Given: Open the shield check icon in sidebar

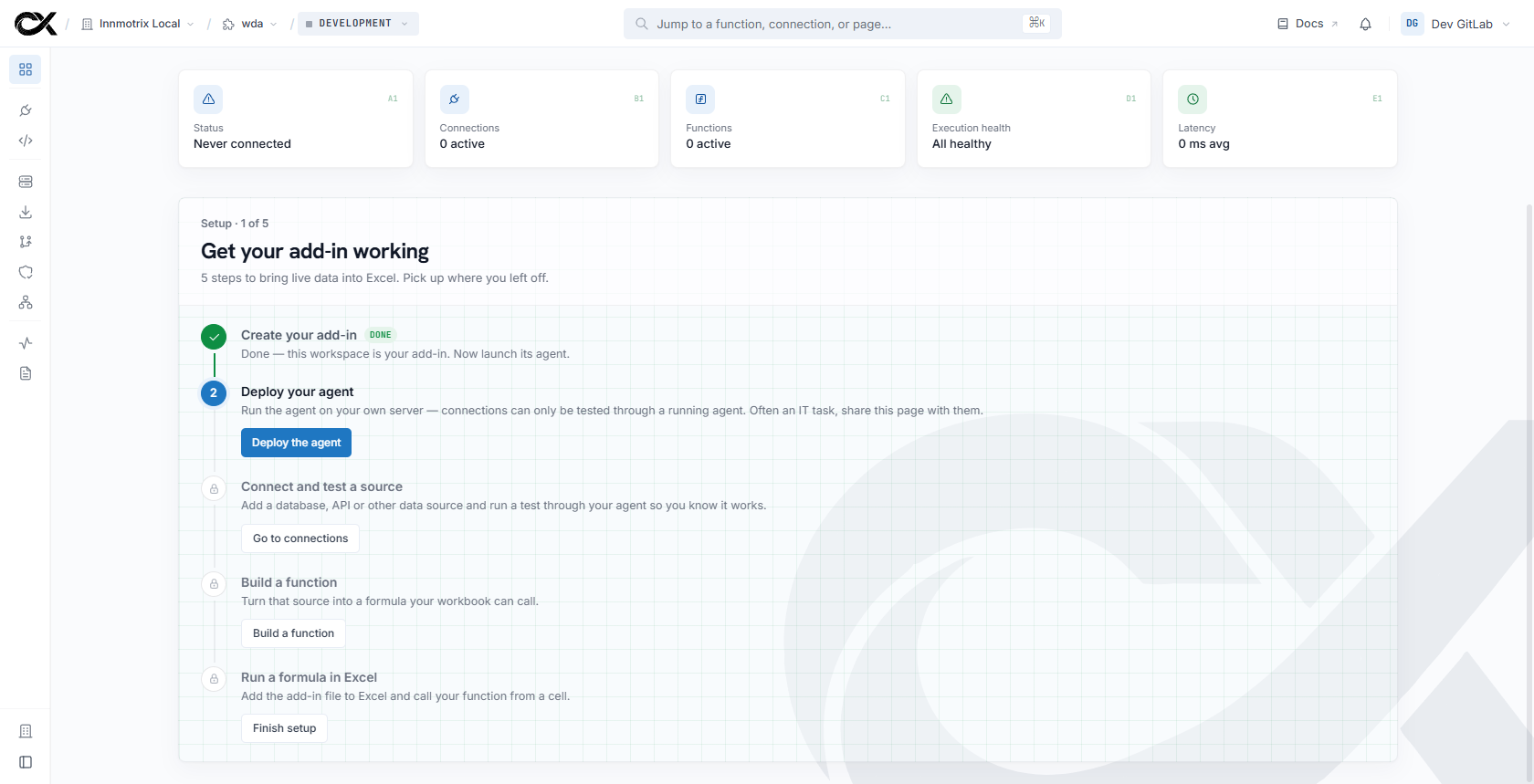Looking at the screenshot, I should (x=26, y=272).
